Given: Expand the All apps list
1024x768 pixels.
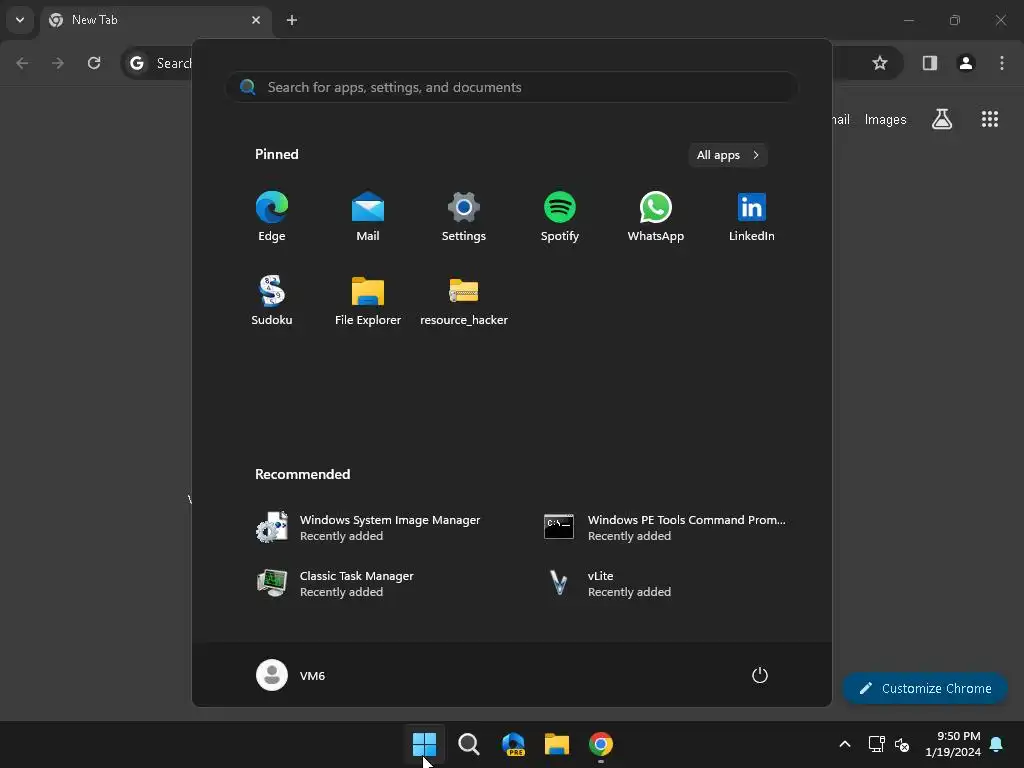Looking at the screenshot, I should pos(728,155).
